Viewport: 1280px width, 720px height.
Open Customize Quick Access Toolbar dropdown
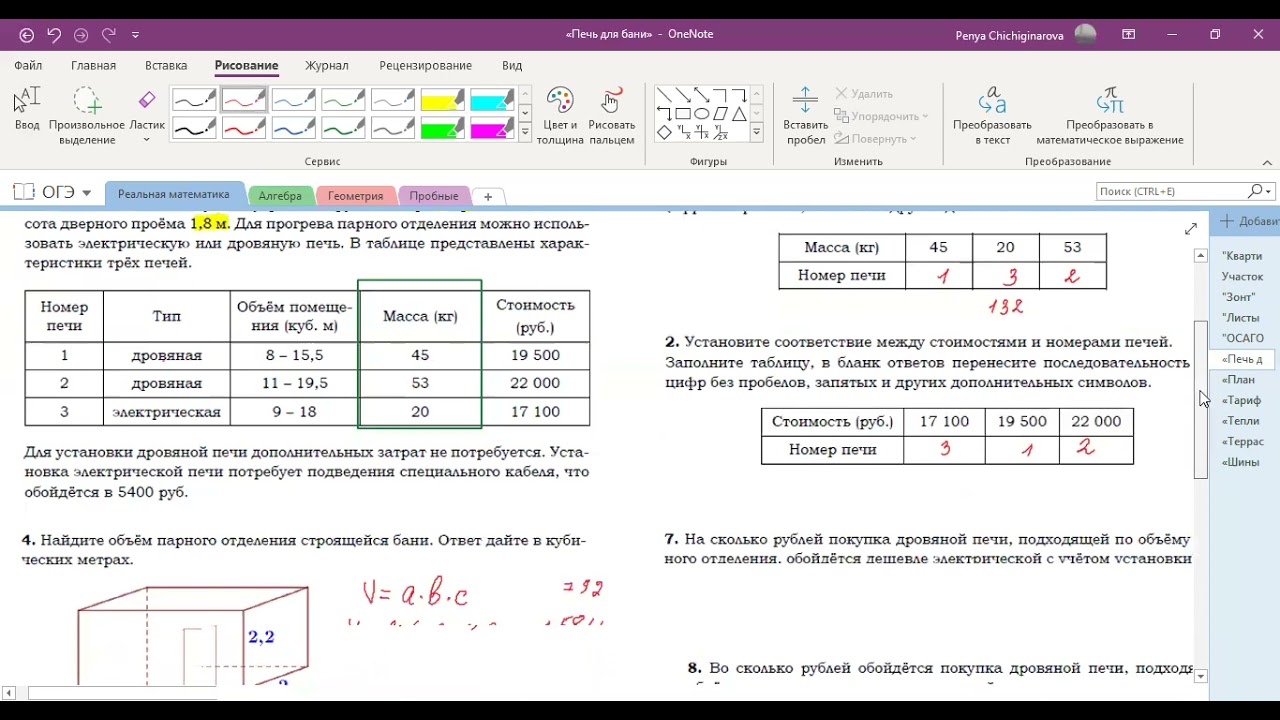coord(135,35)
